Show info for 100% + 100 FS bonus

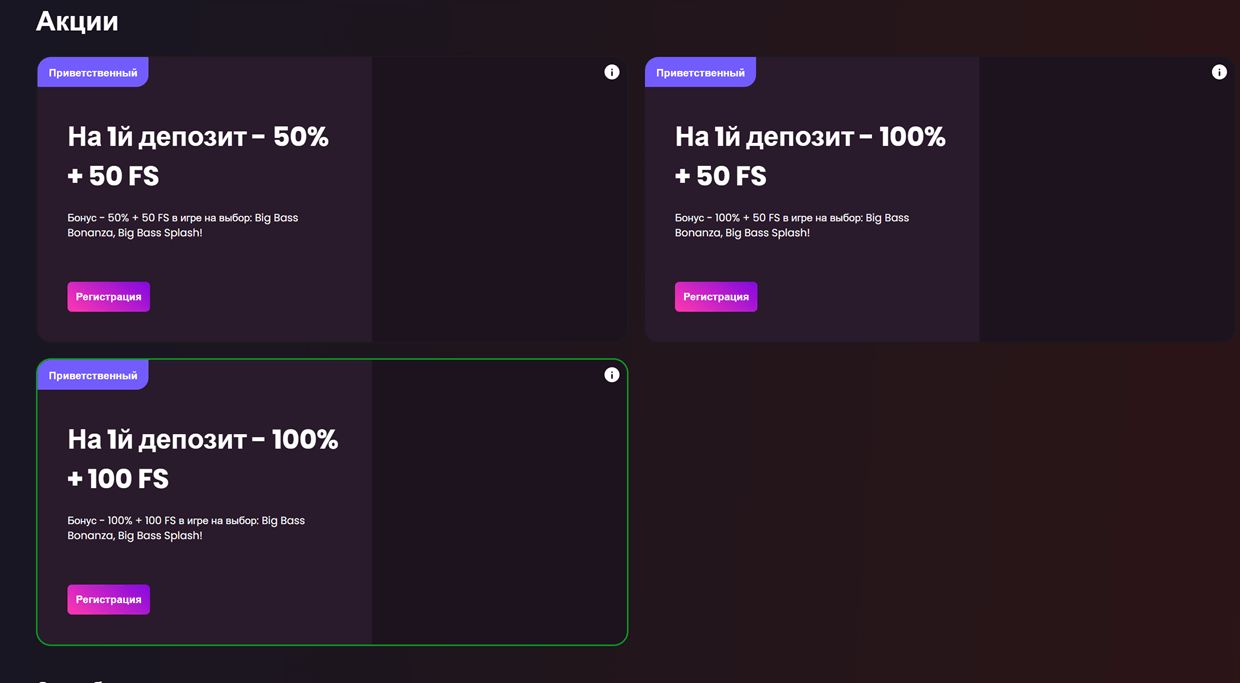coord(612,375)
